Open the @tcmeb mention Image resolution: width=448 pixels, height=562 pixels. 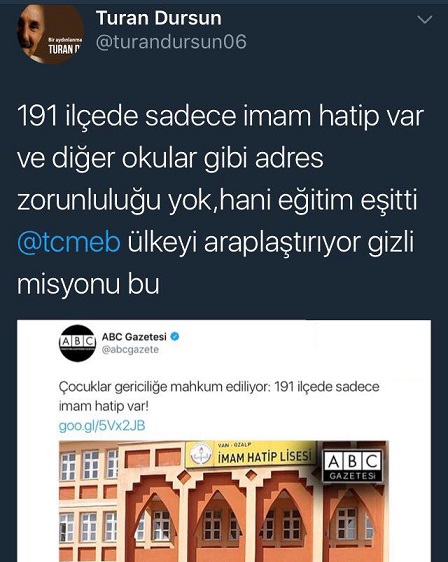[68, 243]
